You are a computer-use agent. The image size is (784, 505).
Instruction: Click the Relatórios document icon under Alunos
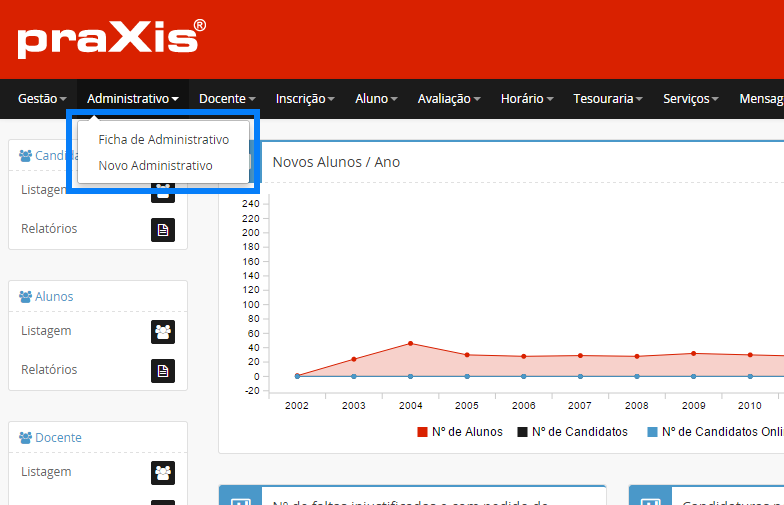[162, 370]
